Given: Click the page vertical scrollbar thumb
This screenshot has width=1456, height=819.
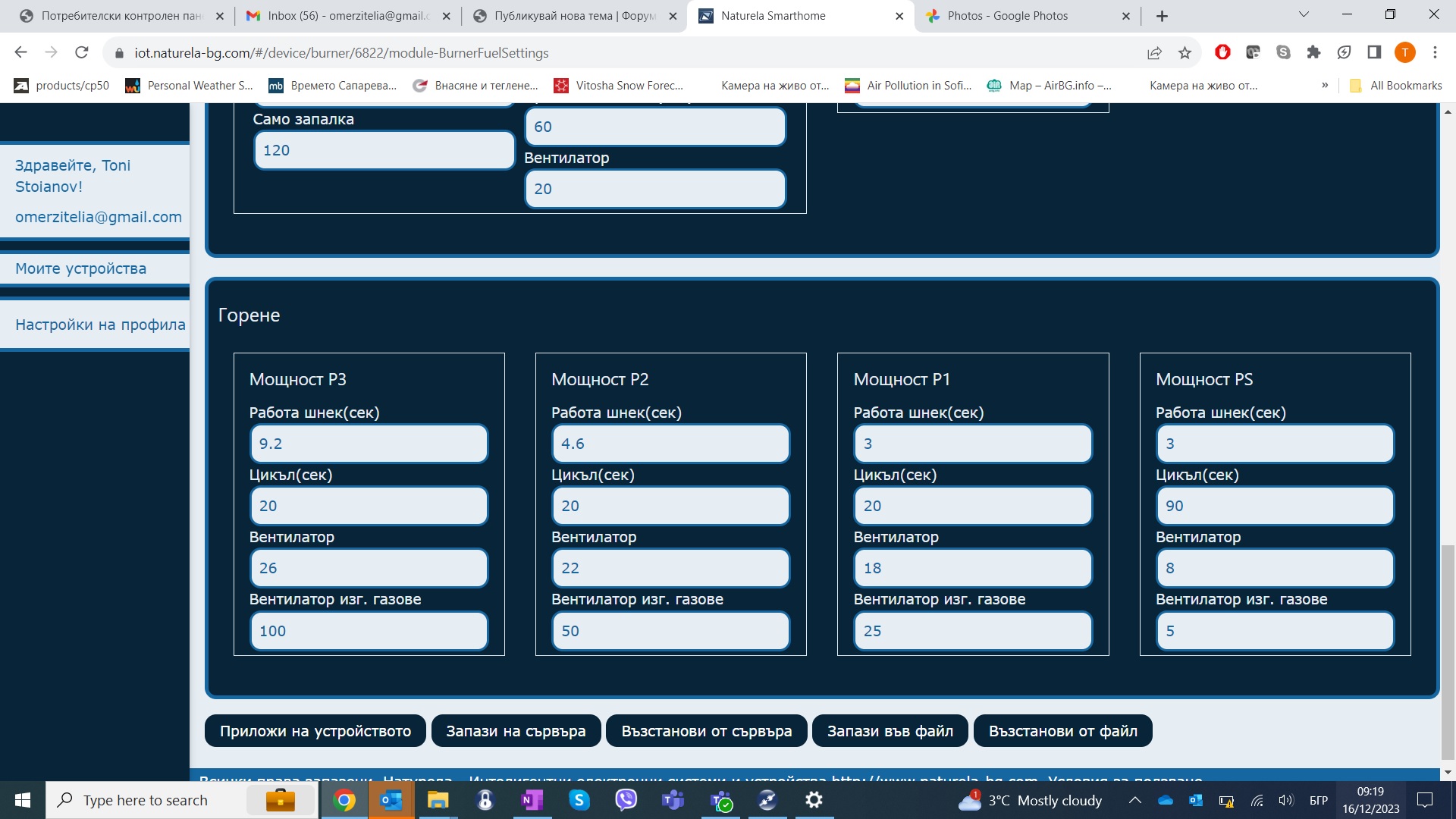Looking at the screenshot, I should pyautogui.click(x=1448, y=652).
